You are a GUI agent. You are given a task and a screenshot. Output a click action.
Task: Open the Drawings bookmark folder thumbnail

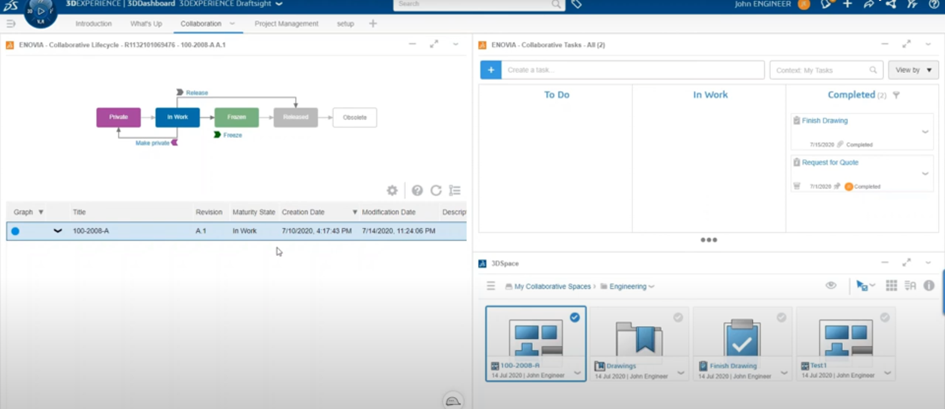[639, 339]
